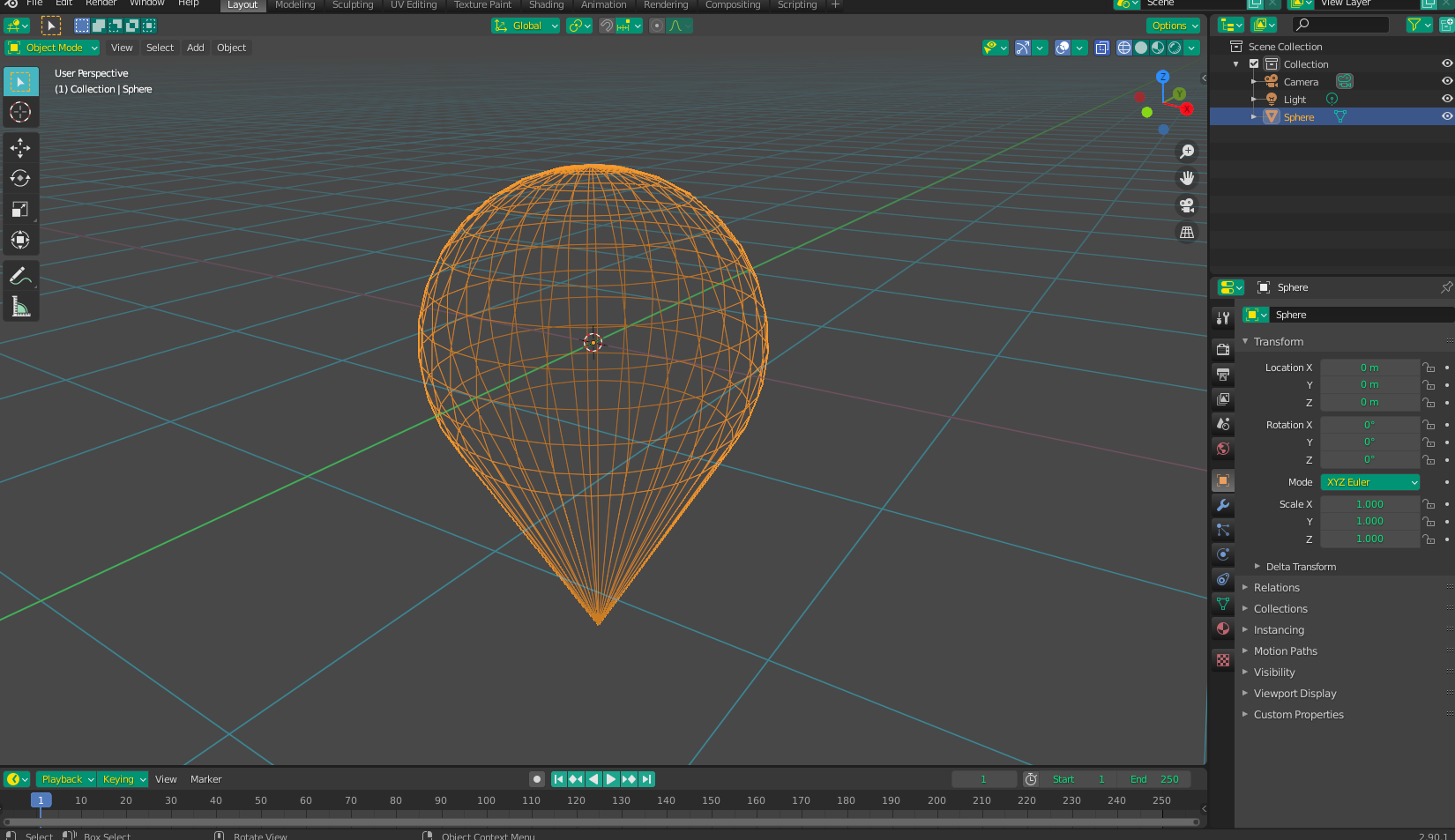Switch to Shading workspace tab
The height and width of the screenshot is (840, 1455).
pos(546,5)
